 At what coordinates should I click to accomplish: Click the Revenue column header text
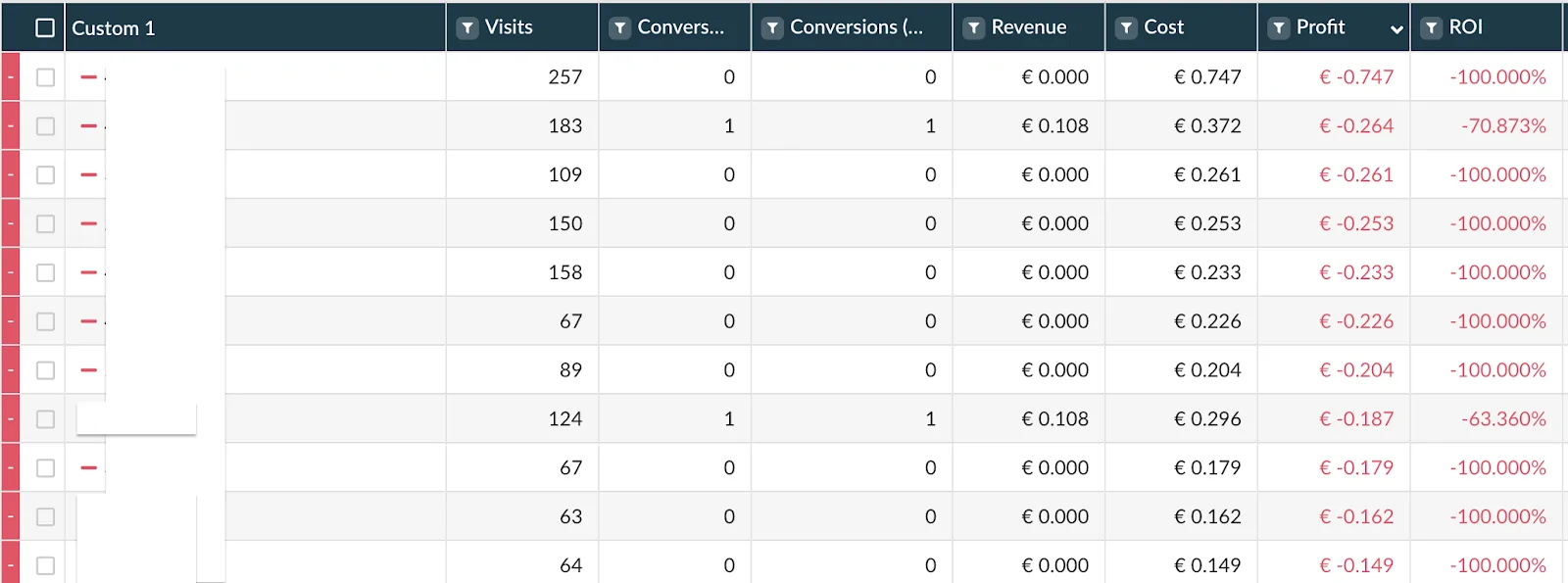pyautogui.click(x=1028, y=27)
